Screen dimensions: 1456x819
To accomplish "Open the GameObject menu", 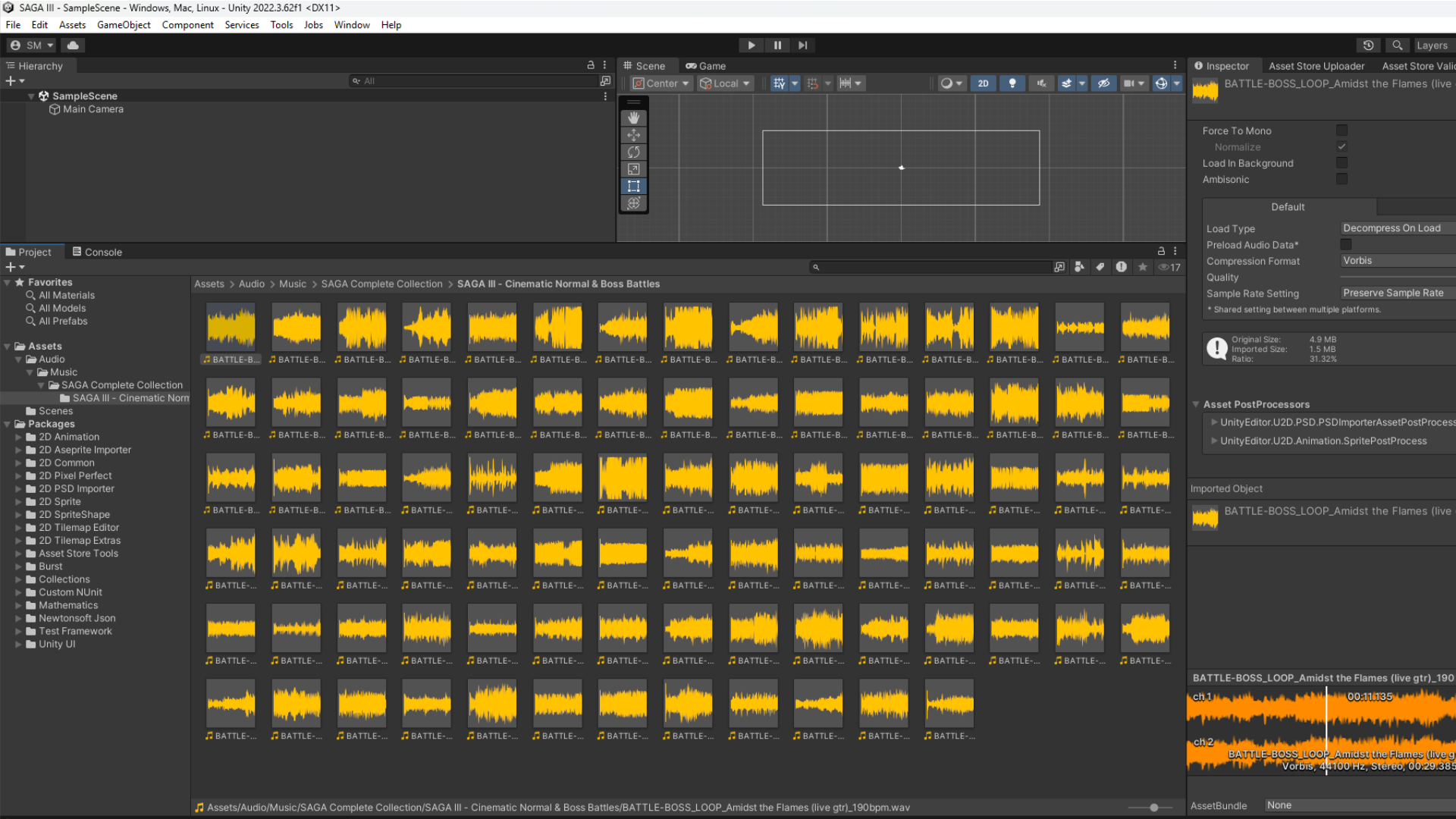I will pyautogui.click(x=124, y=25).
